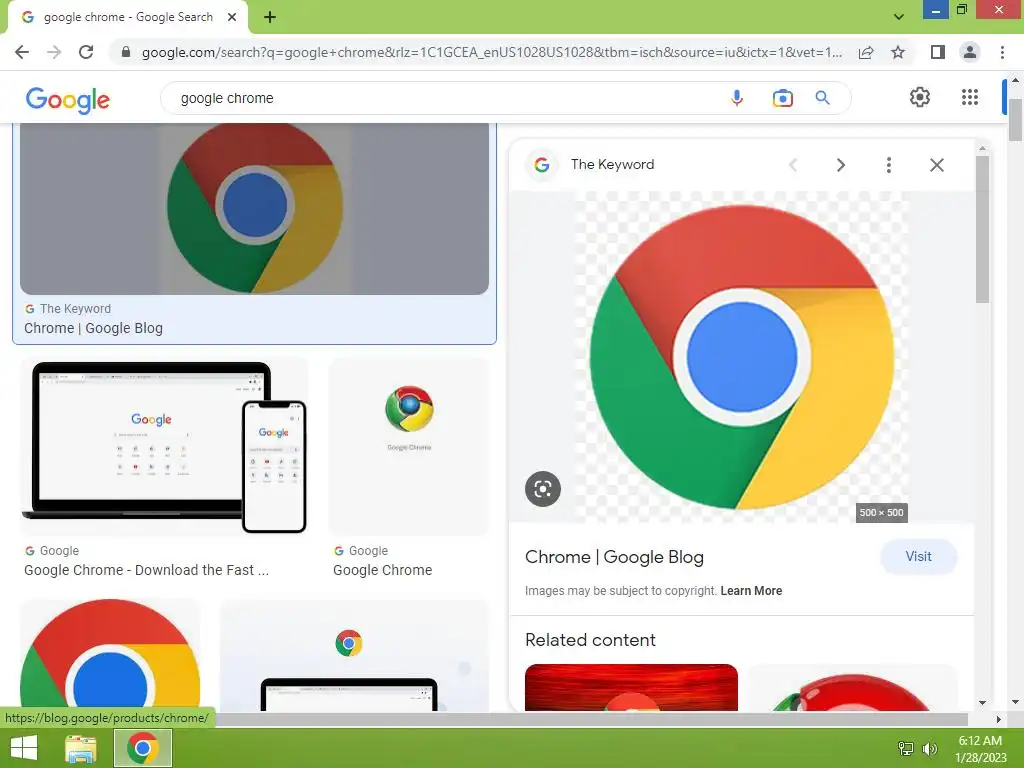Screen dimensions: 1024x768
Task: Toggle the Chrome side panel
Action: (x=937, y=52)
